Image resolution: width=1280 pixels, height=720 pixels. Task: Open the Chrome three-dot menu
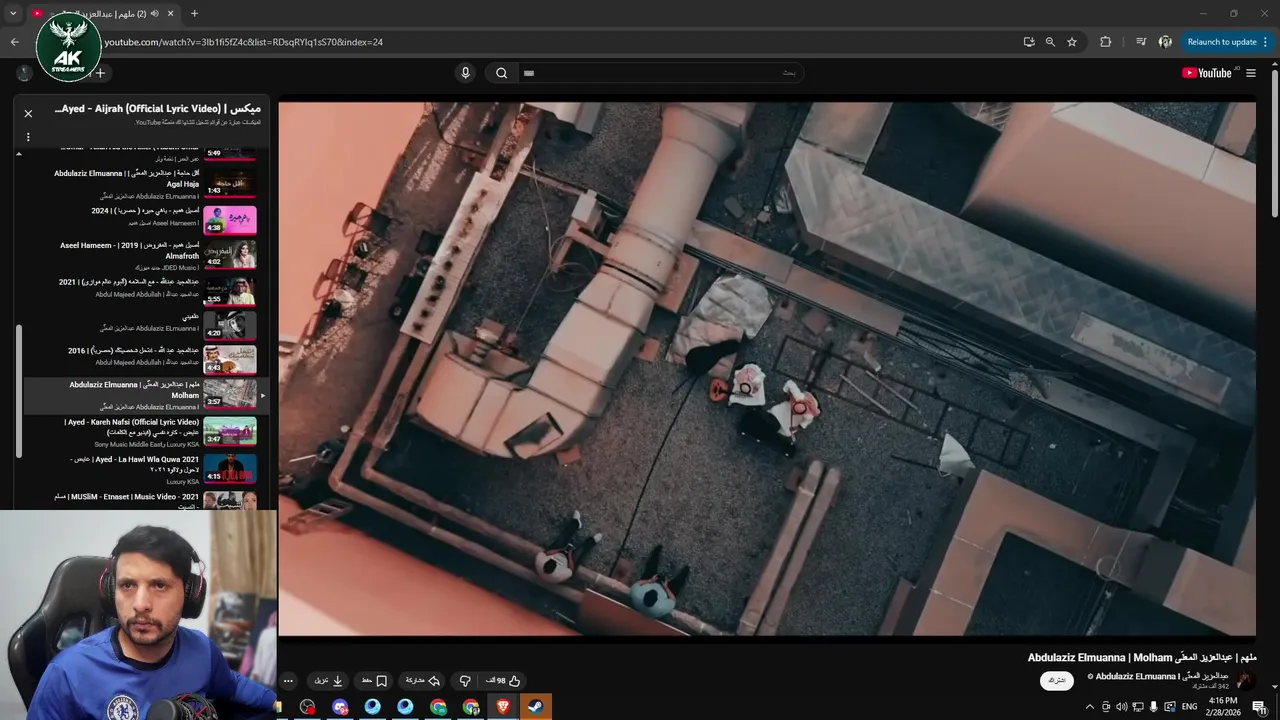tap(1266, 42)
